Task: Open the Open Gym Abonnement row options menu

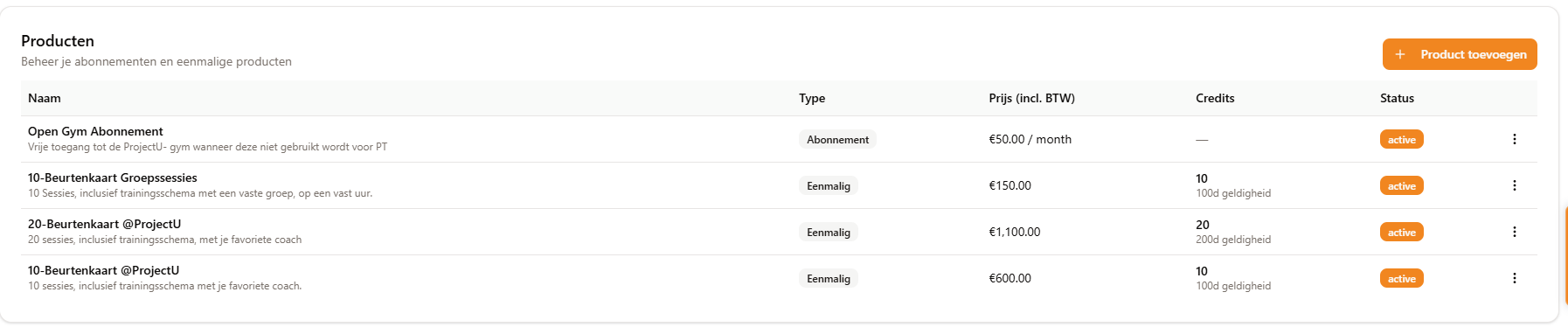Action: pyautogui.click(x=1514, y=139)
